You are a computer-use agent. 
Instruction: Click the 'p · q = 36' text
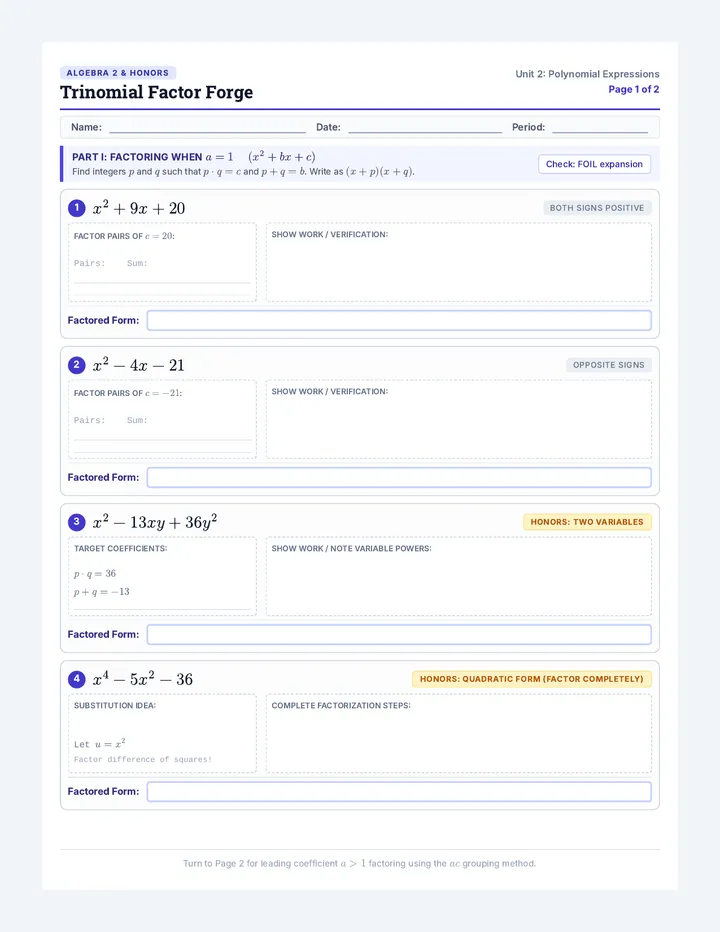point(95,574)
